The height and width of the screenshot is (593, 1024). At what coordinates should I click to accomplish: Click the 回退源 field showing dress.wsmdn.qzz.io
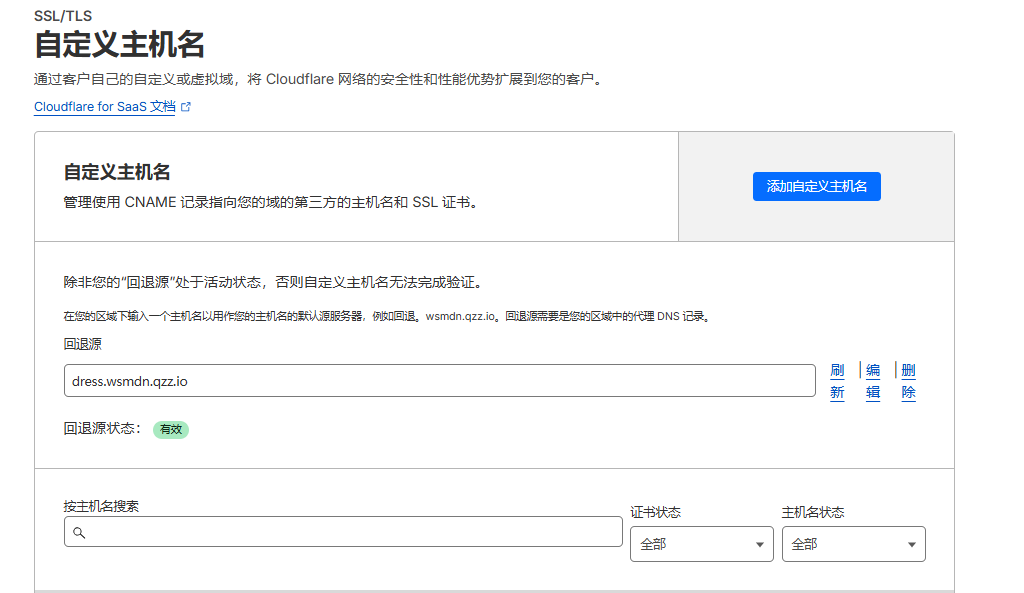pos(439,381)
